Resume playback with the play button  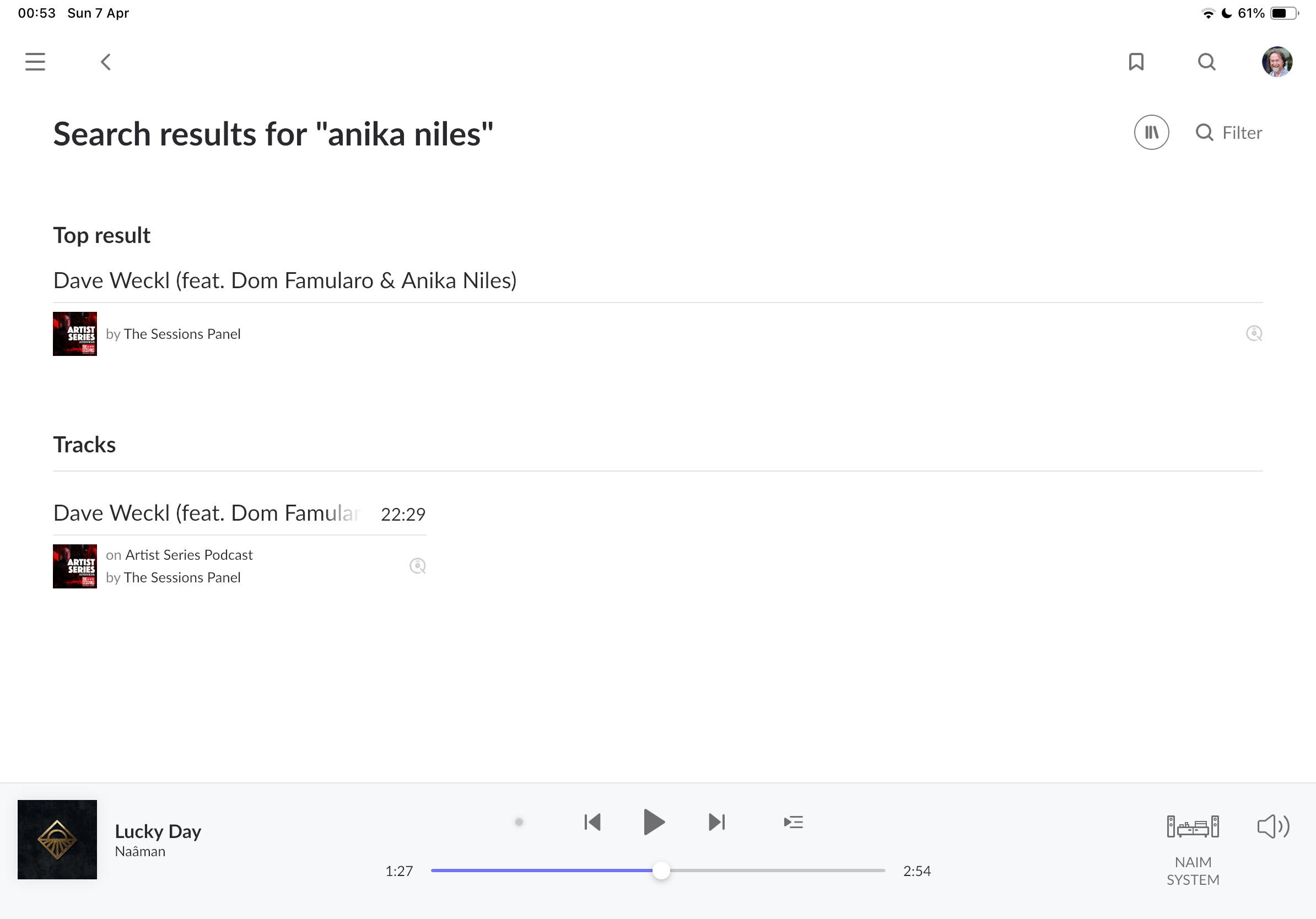click(654, 822)
